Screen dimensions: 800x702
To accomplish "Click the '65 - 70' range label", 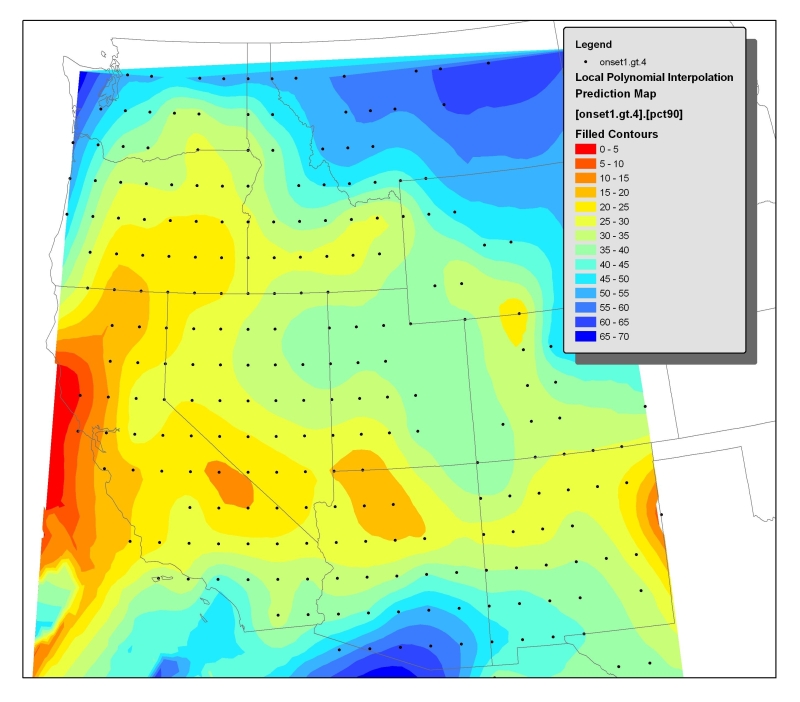I will (x=614, y=336).
